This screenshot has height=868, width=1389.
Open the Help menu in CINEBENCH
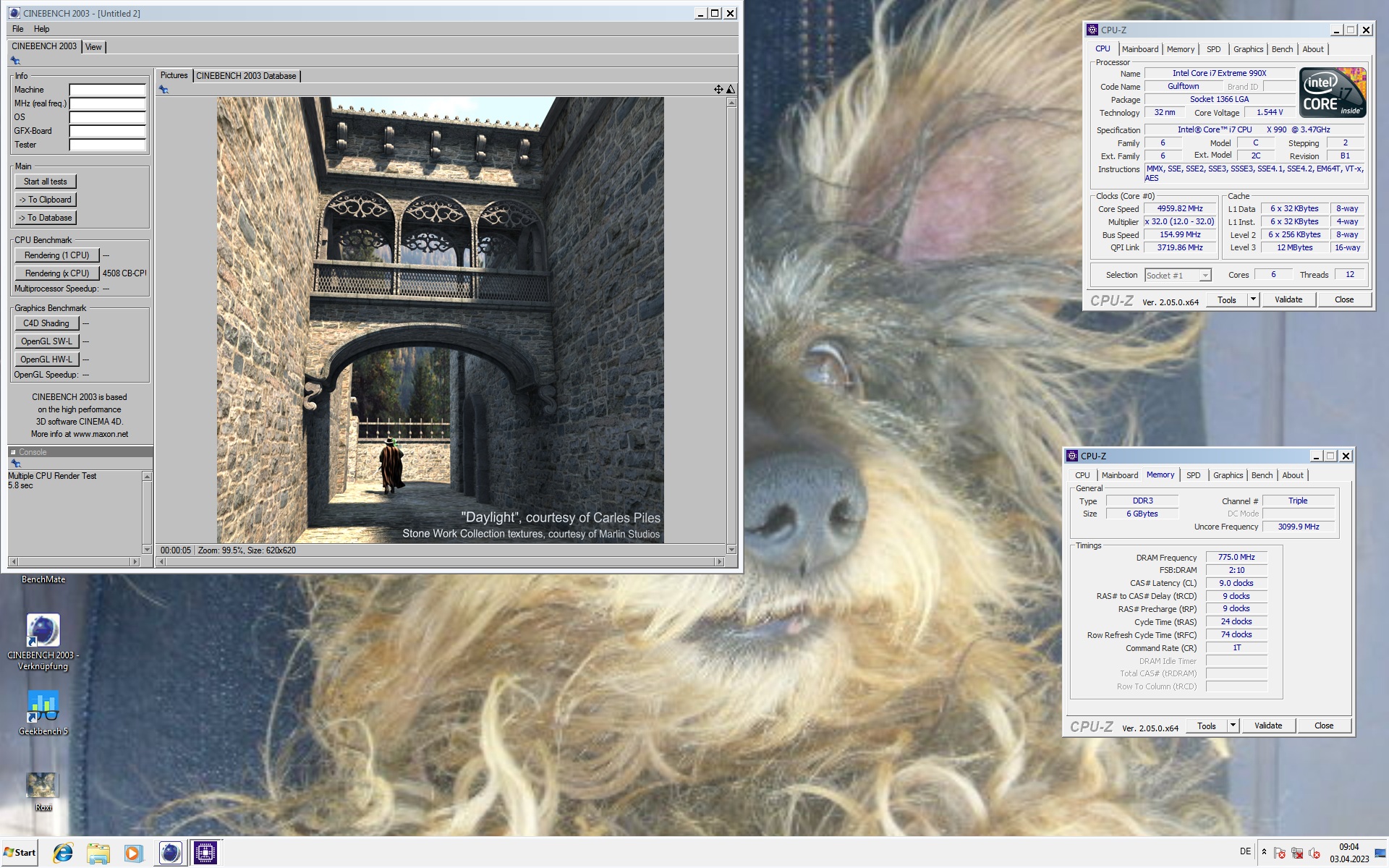[x=42, y=29]
